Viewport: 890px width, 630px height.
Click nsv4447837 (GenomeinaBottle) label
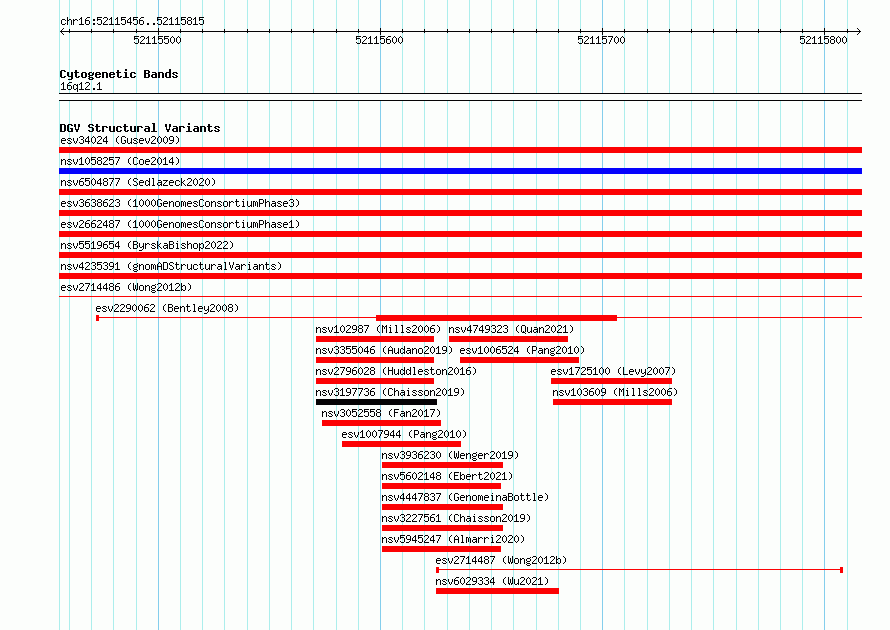tap(465, 497)
